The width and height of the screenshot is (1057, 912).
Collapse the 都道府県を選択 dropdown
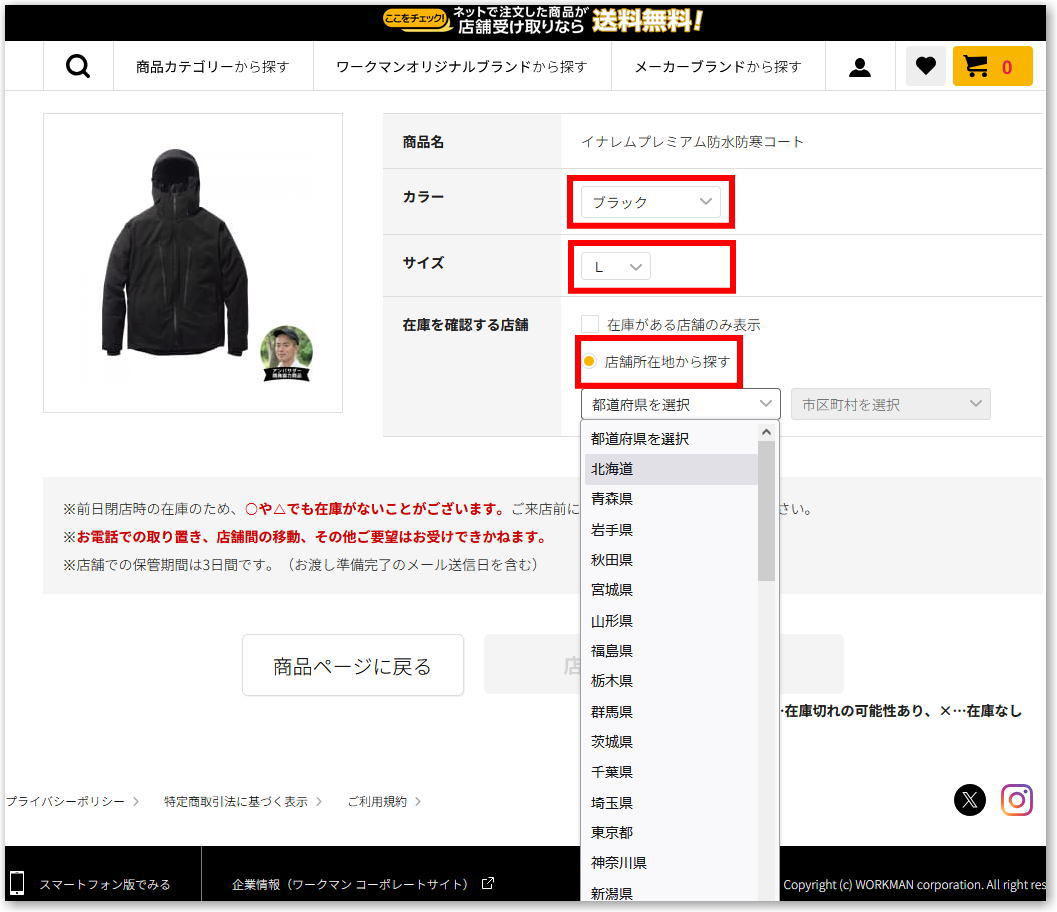pos(680,404)
